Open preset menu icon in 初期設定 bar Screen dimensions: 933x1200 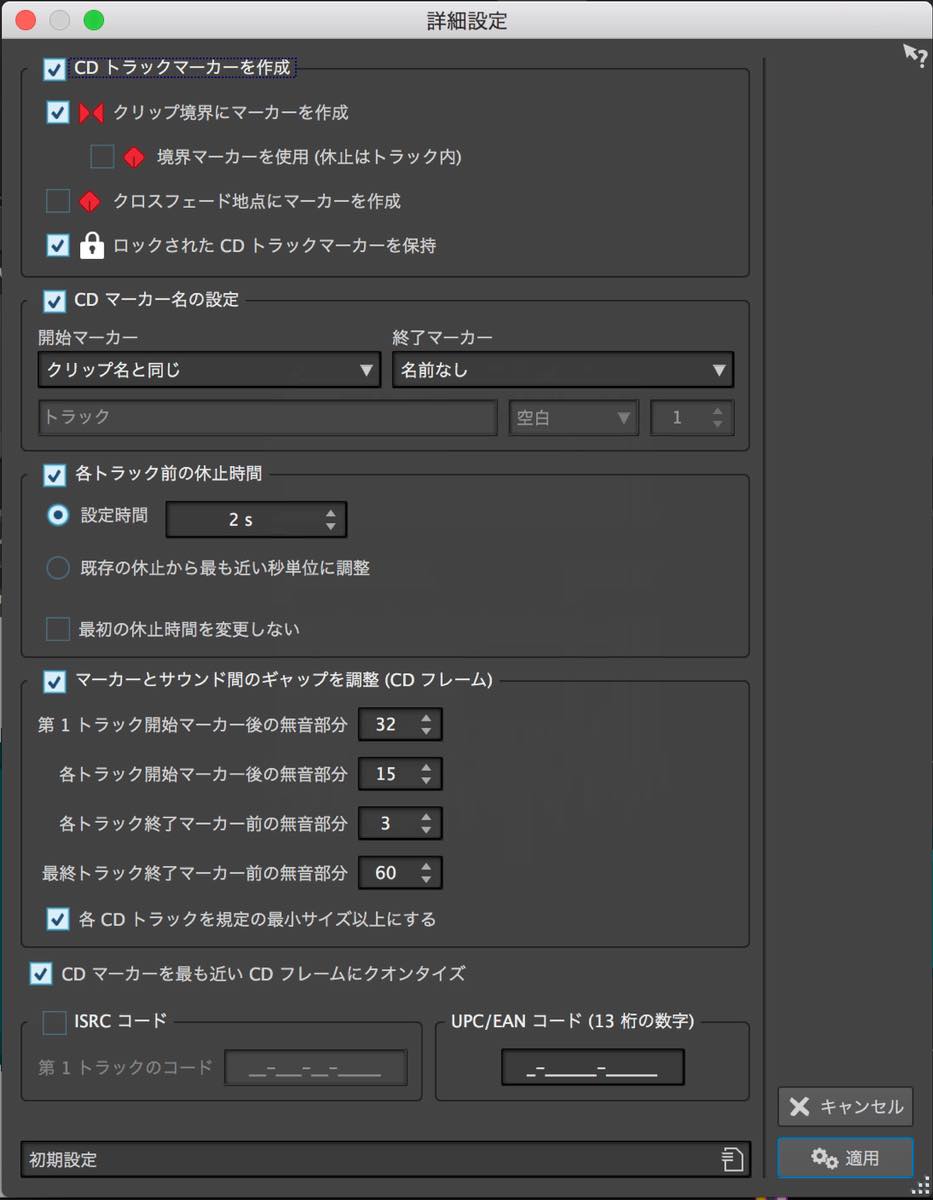click(x=733, y=1160)
